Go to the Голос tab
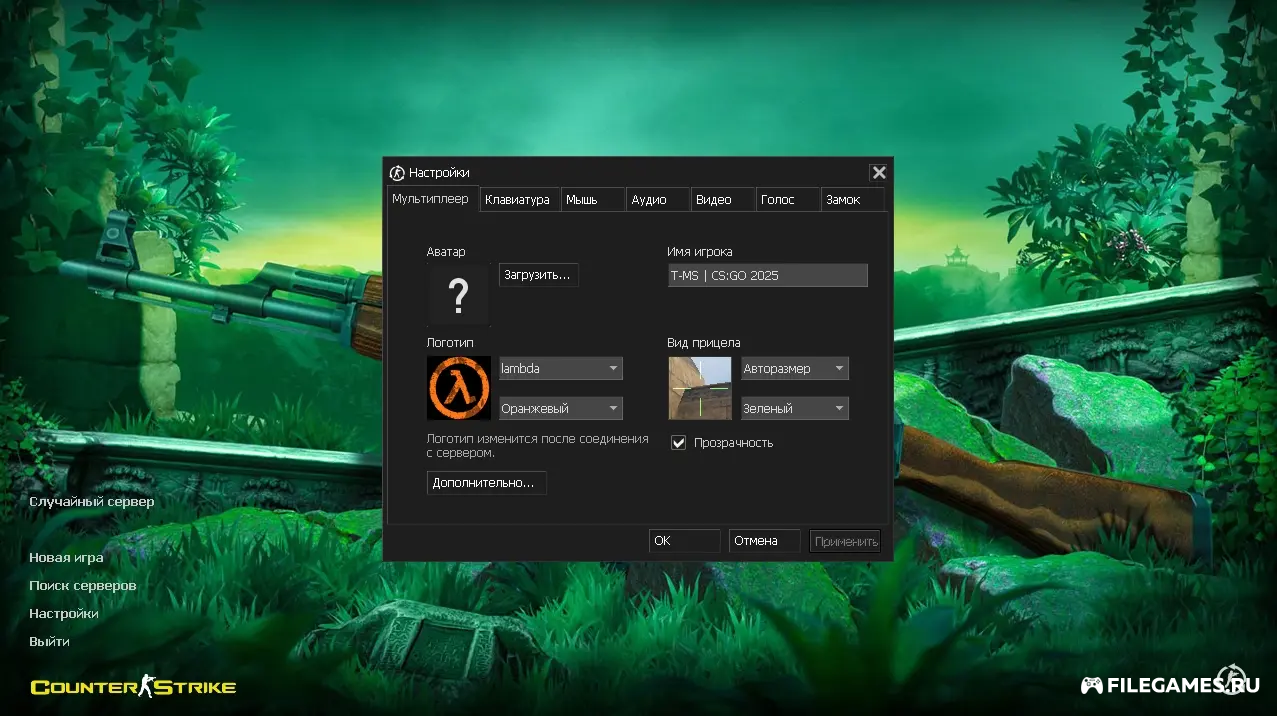 pos(788,200)
